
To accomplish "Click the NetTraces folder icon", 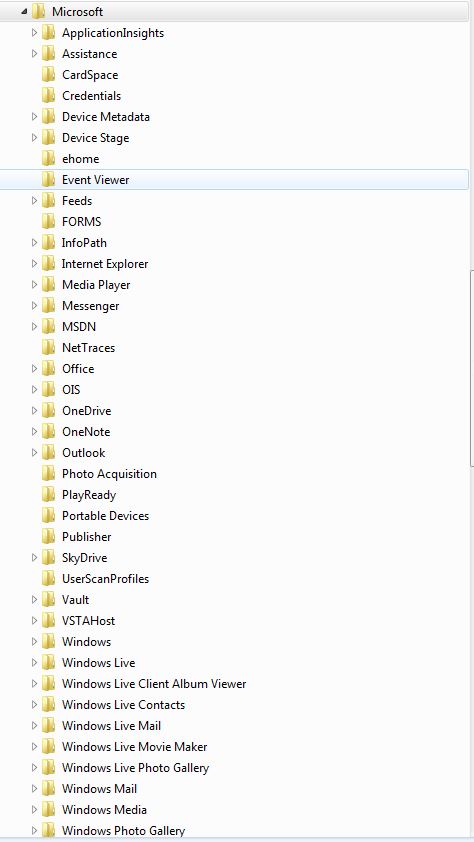I will point(48,347).
